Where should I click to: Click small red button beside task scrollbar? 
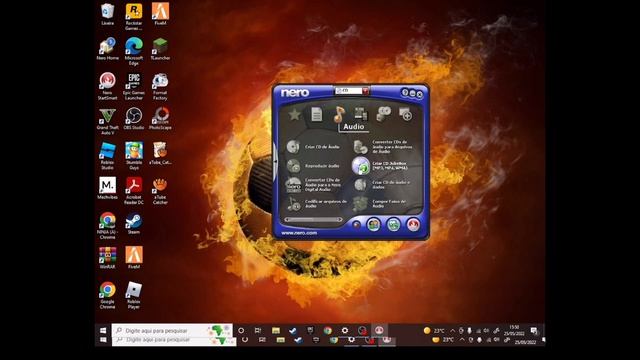[x=357, y=224]
